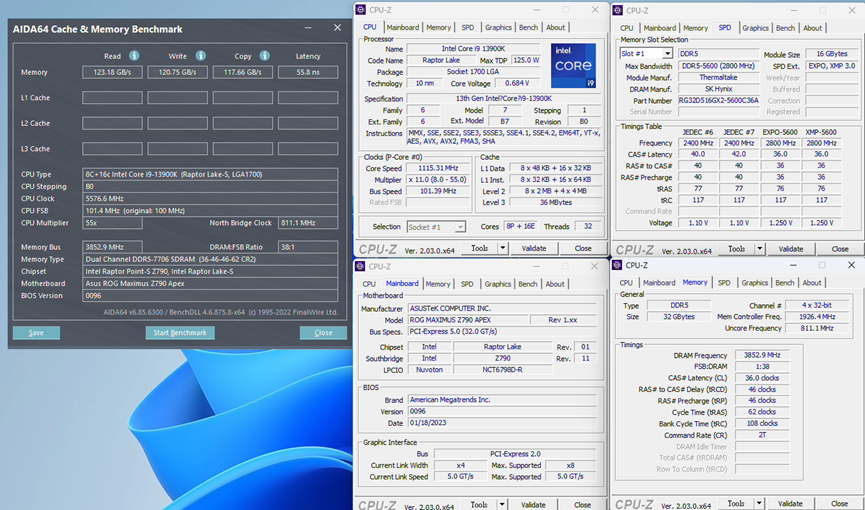Expand the Tools arrow in CPU-Z CPU window

pyautogui.click(x=503, y=248)
